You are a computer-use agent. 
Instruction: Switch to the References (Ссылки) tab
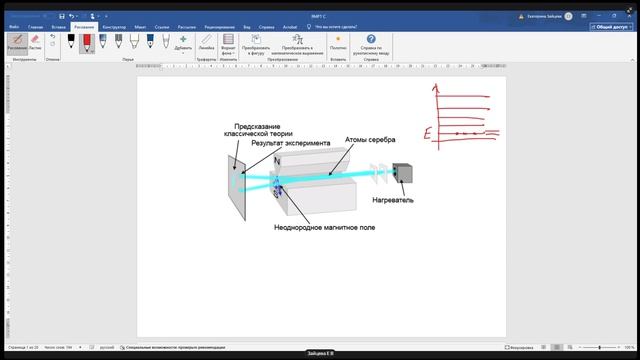(162, 27)
